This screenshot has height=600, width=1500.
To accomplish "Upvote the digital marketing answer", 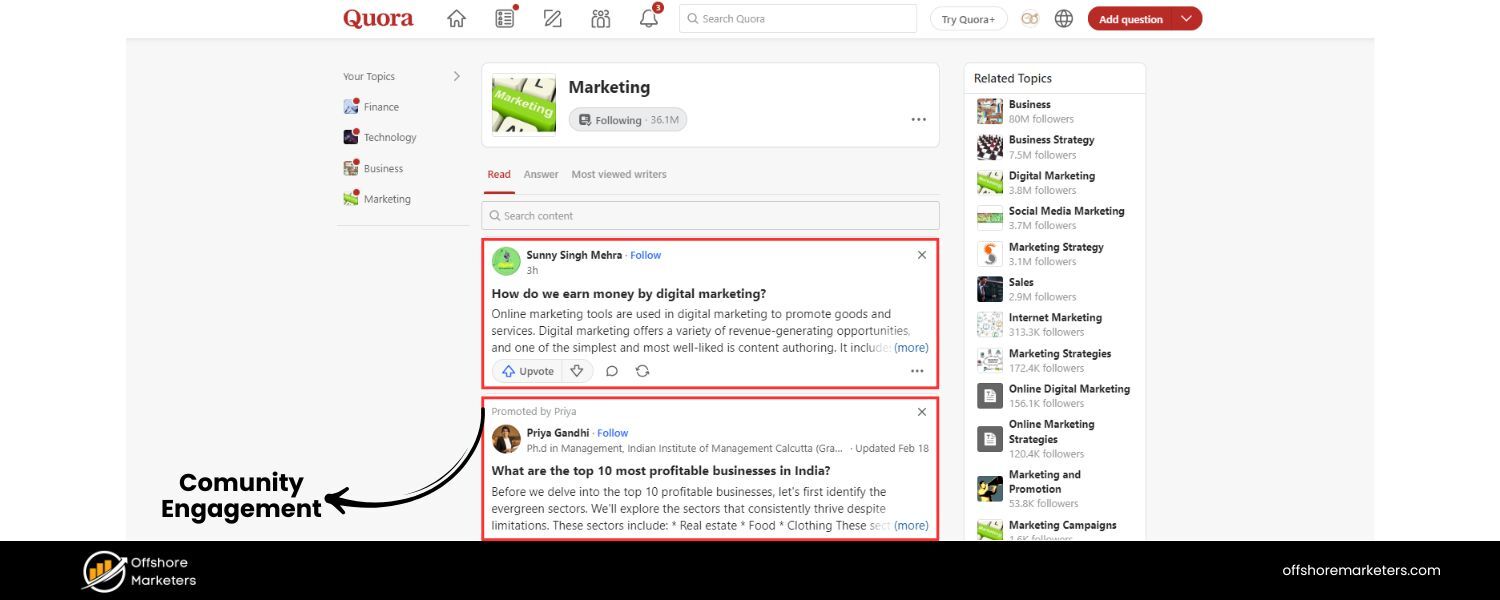I will 528,371.
